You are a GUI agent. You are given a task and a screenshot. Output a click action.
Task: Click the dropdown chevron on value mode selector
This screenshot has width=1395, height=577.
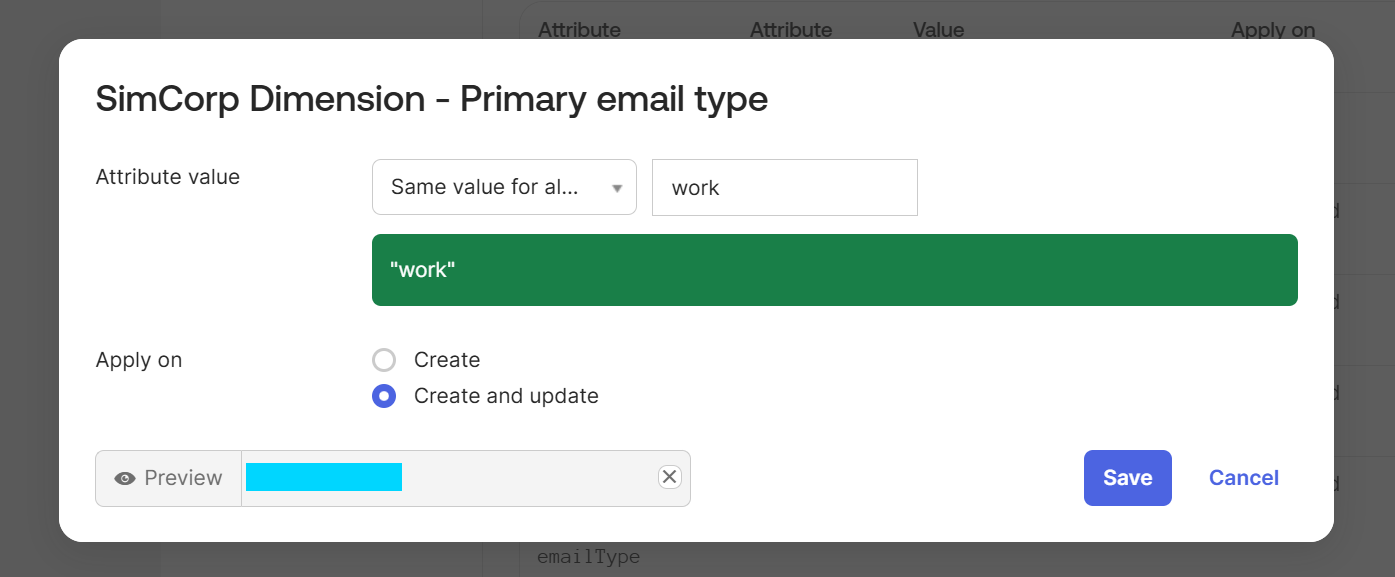618,187
